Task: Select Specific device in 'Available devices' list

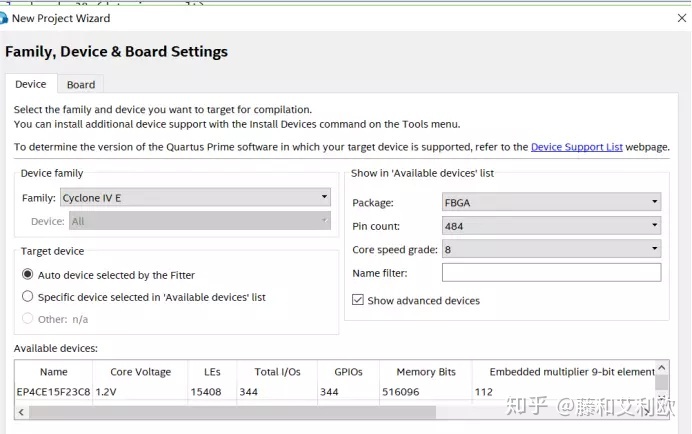Action: point(27,297)
